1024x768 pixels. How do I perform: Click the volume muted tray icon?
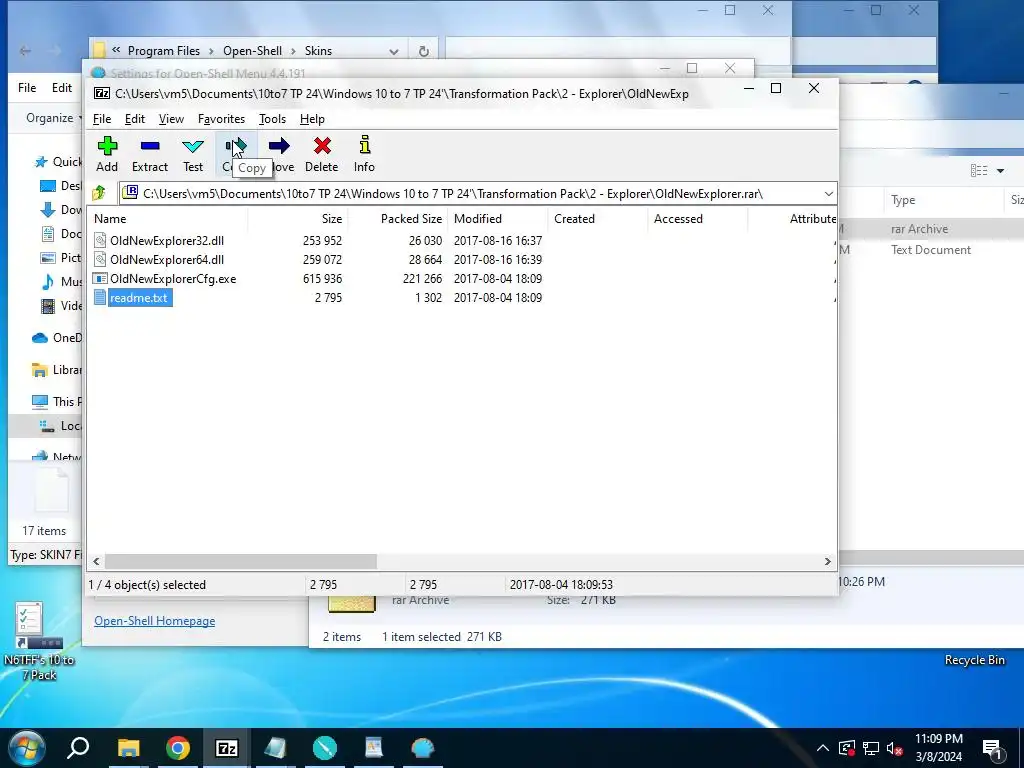tap(894, 748)
